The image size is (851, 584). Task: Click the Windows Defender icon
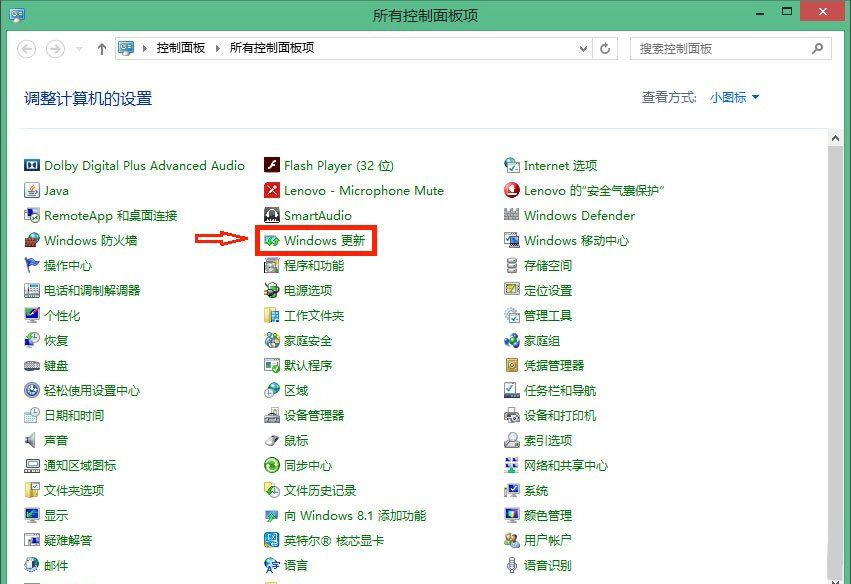click(512, 215)
